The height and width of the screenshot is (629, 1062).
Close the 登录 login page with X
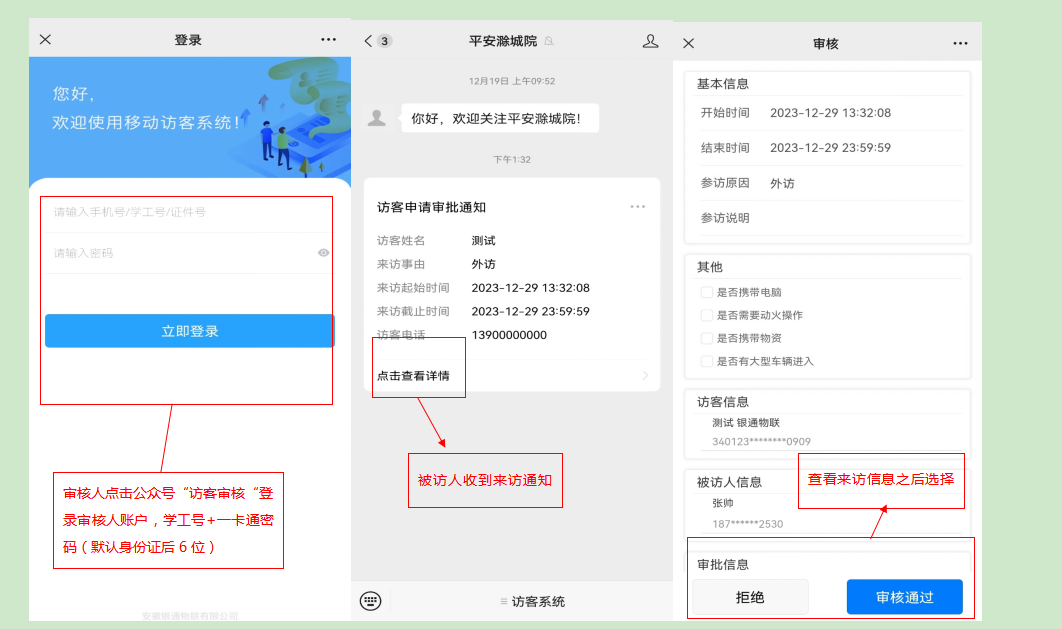[45, 40]
